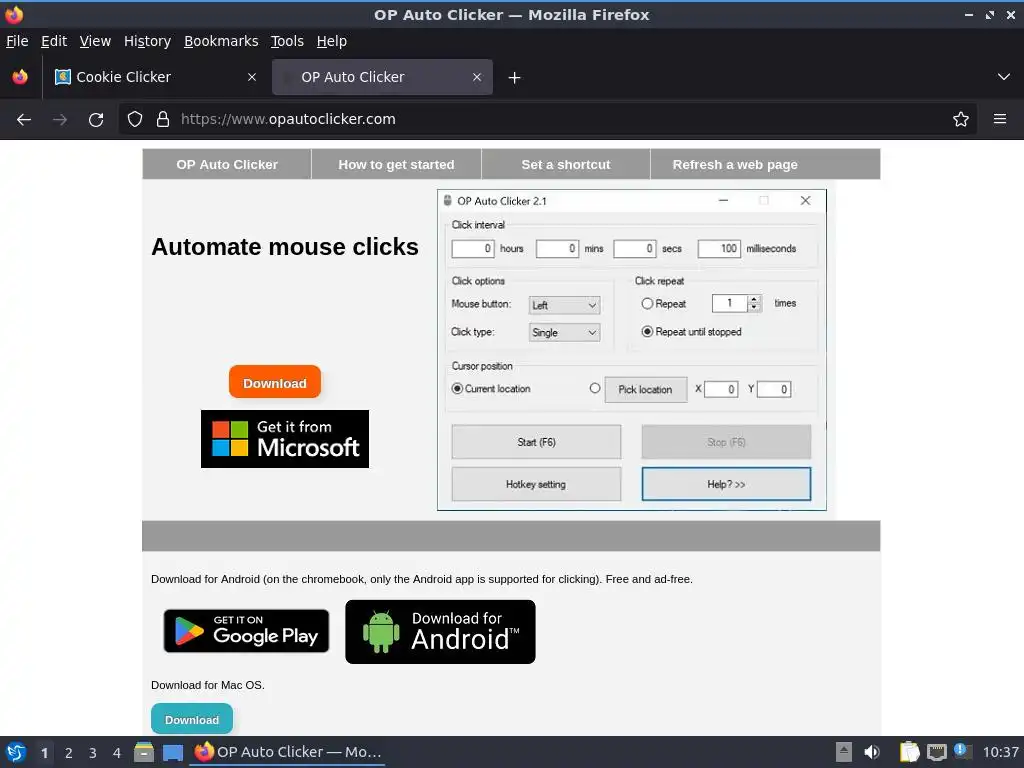Select the OP Auto Clicker browser tab
This screenshot has height=768, width=1024.
pyautogui.click(x=382, y=77)
